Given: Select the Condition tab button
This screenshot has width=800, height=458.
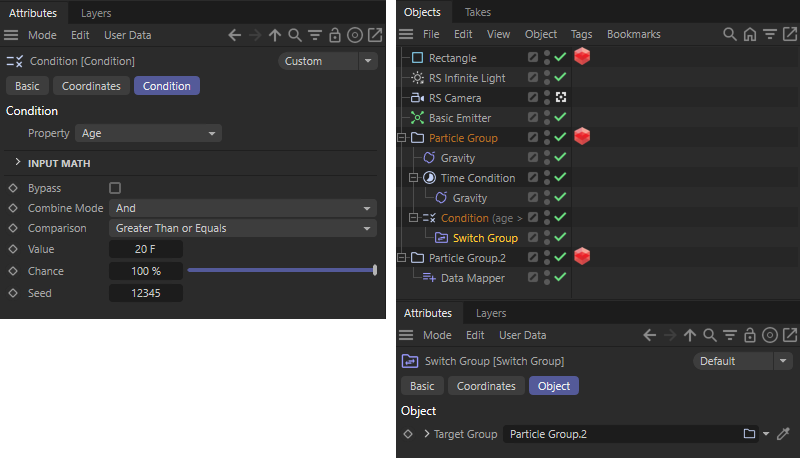Looking at the screenshot, I should [167, 86].
